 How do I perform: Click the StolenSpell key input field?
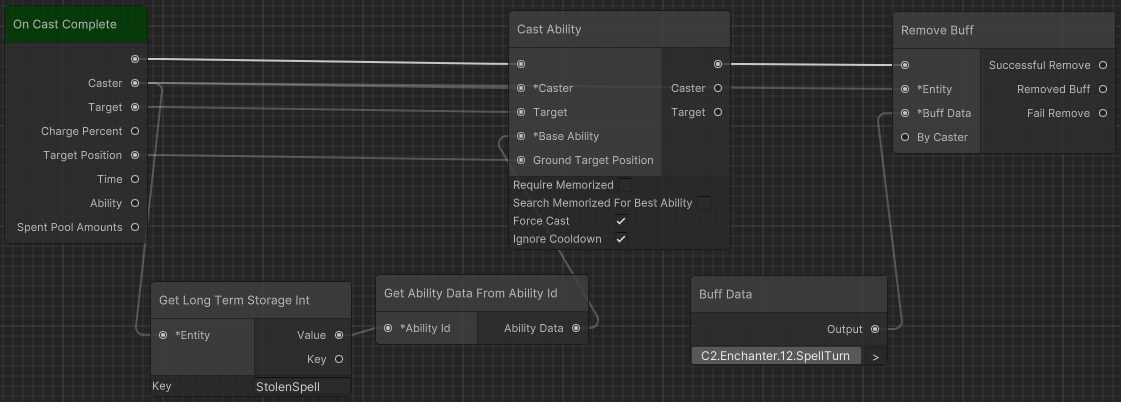[x=300, y=386]
